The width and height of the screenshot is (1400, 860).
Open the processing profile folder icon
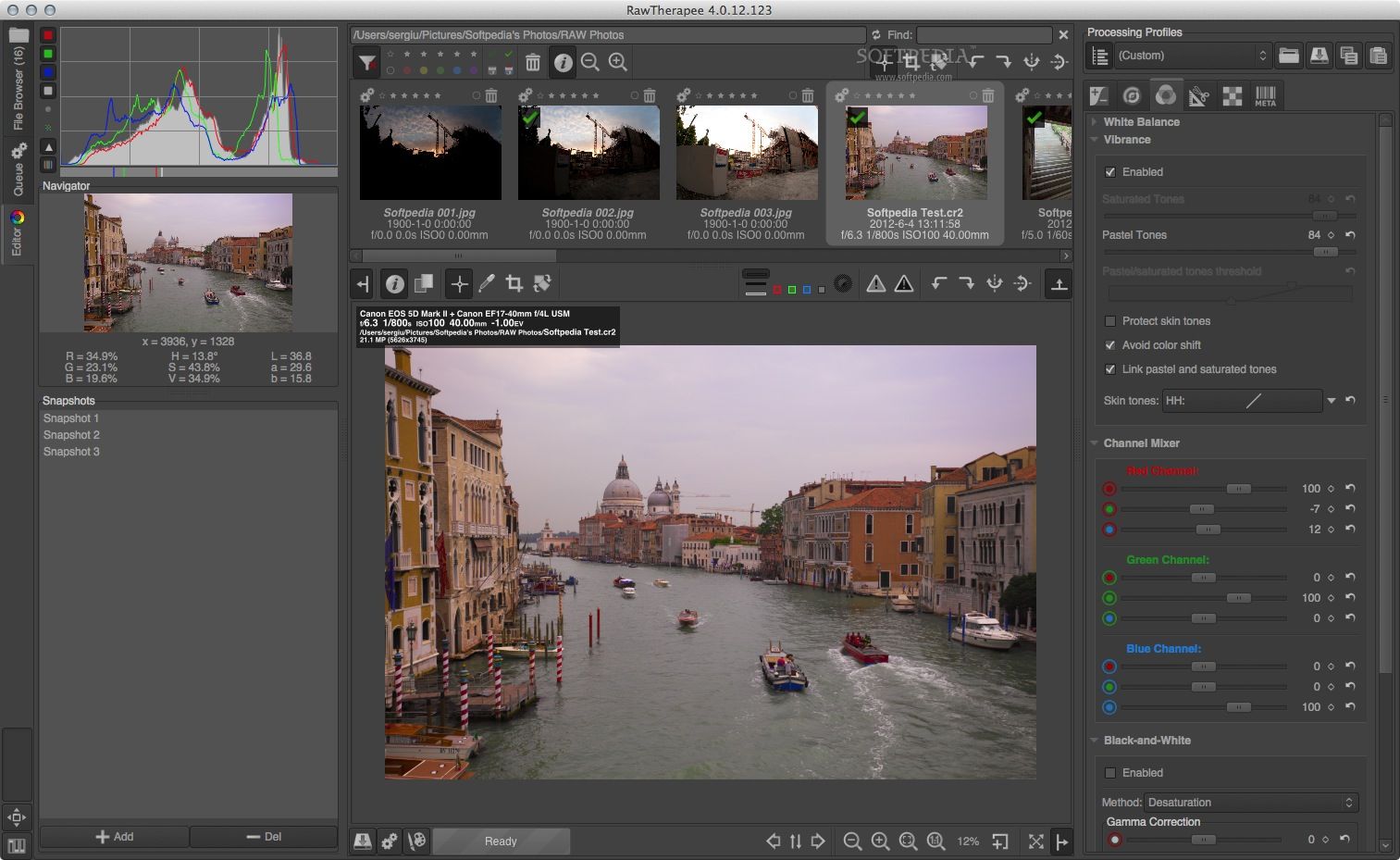[1288, 56]
